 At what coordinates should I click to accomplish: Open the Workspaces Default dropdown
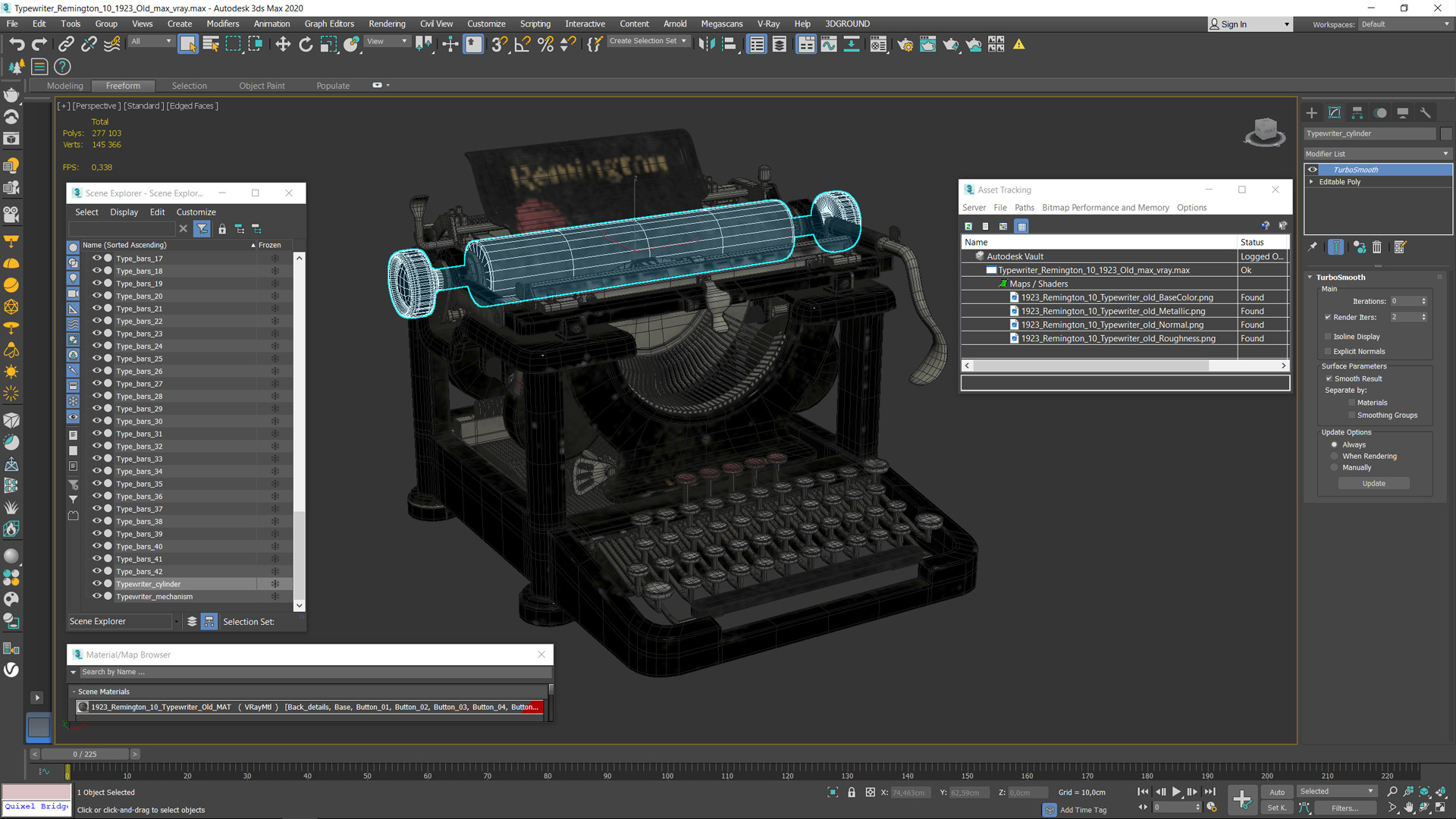[1405, 24]
